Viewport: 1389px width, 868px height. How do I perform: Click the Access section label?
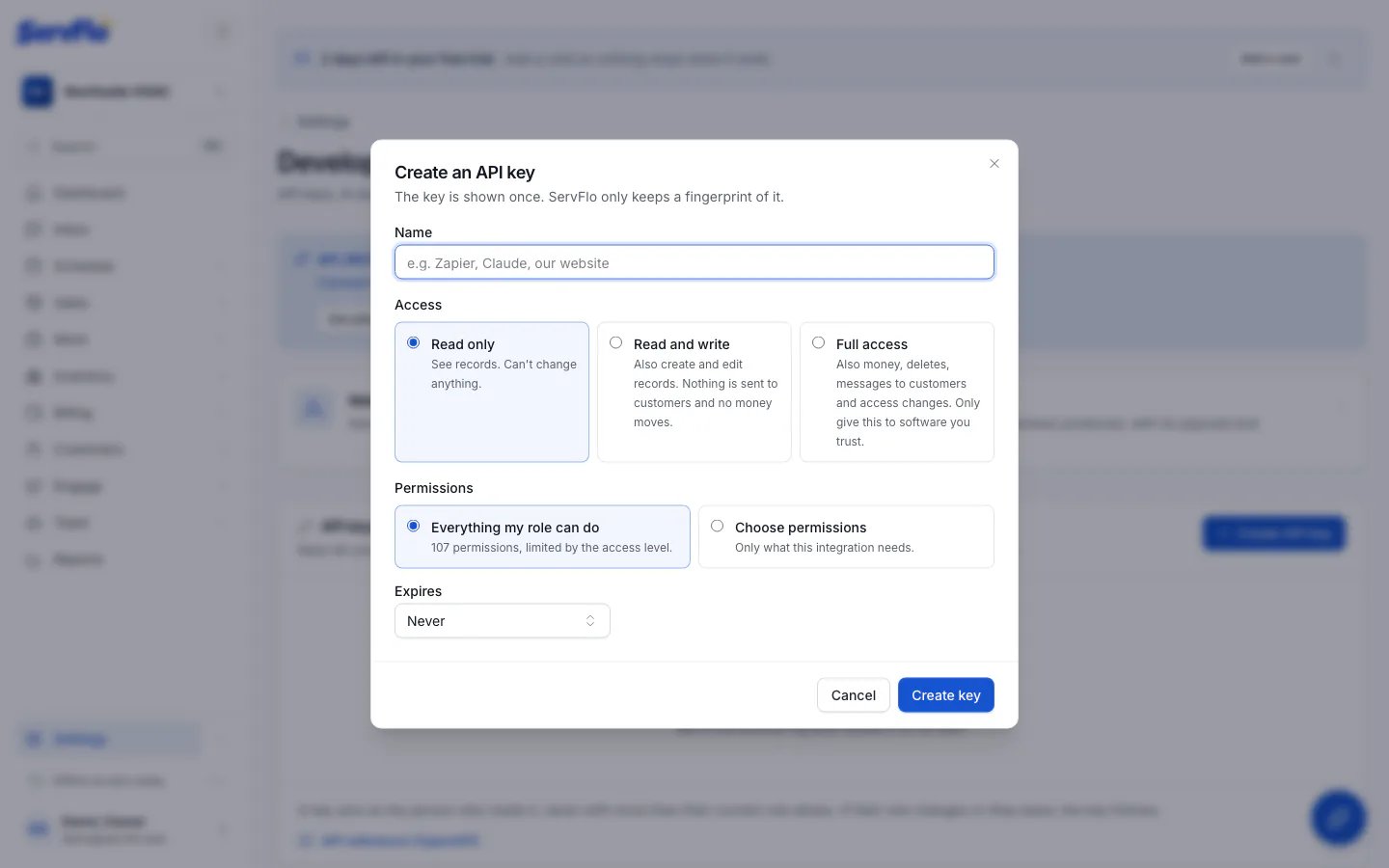tap(419, 305)
